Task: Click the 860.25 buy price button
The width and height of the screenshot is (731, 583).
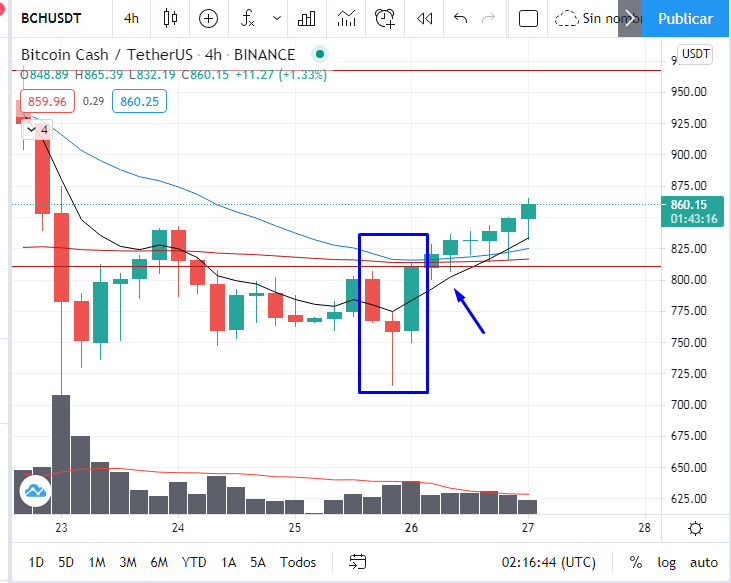Action: coord(139,101)
